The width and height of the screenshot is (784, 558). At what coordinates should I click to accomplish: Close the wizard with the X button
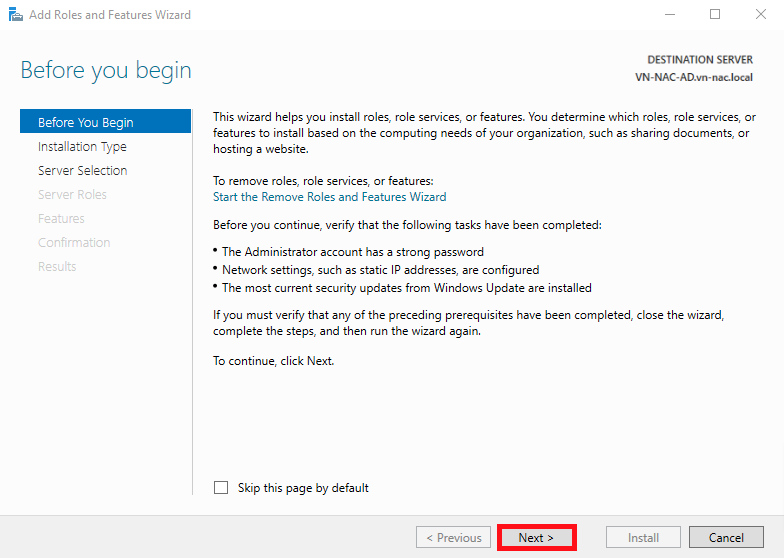pos(761,15)
